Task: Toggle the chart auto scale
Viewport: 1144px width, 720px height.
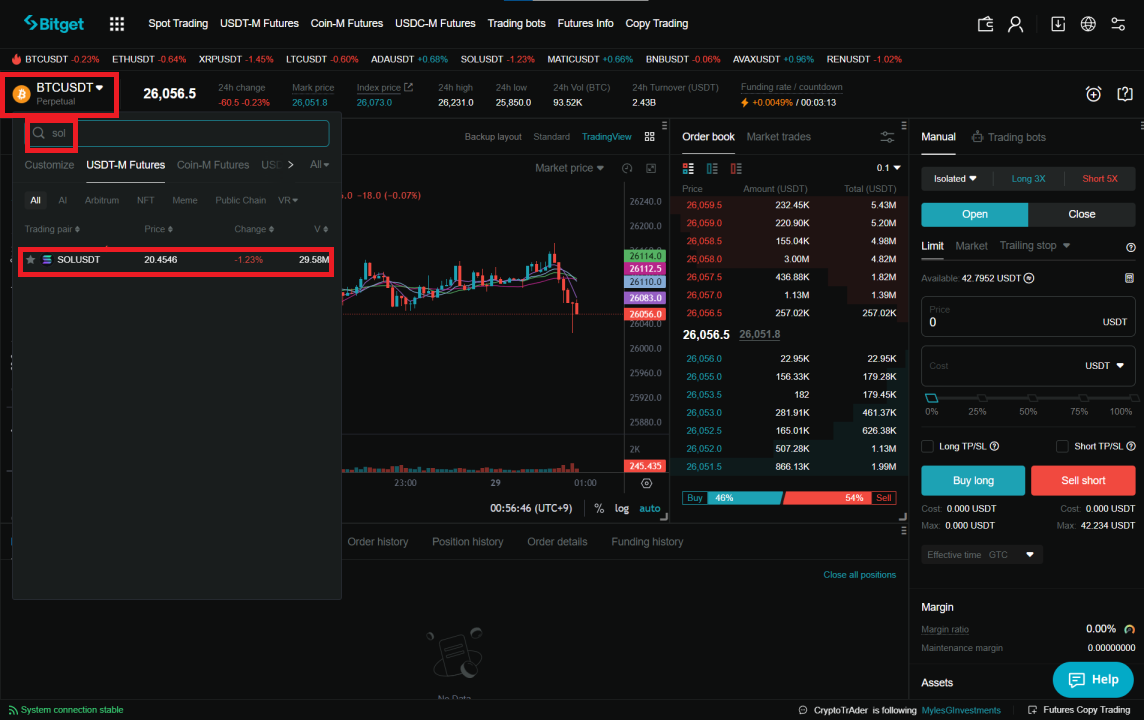Action: [649, 508]
